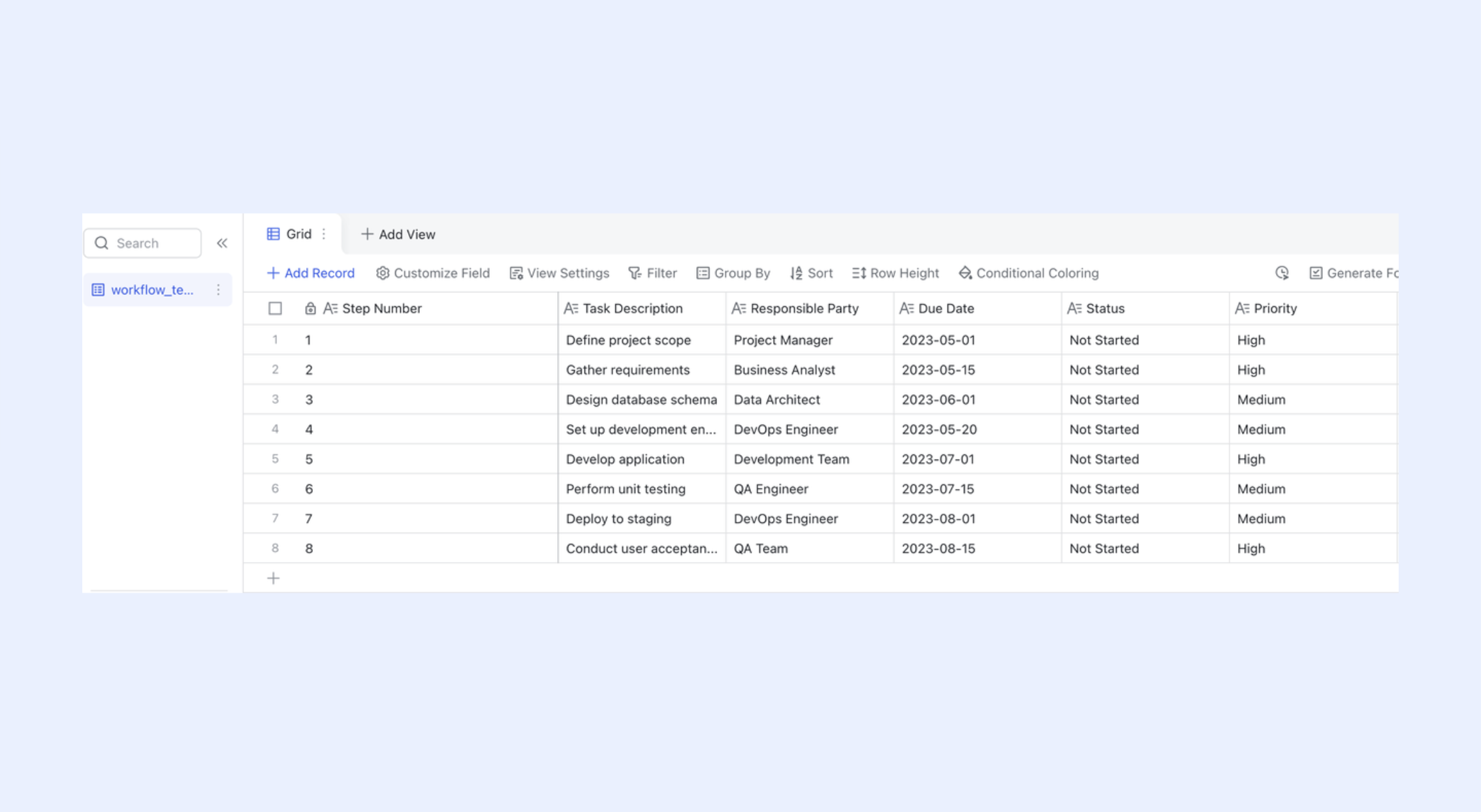Click Add Record
Viewport: 1481px width, 812px height.
(311, 273)
